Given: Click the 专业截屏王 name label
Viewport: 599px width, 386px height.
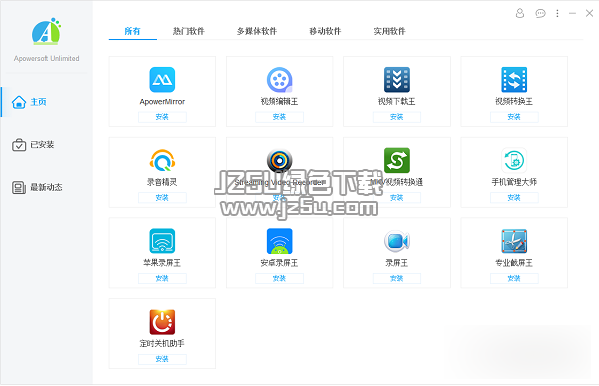Looking at the screenshot, I should pos(514,263).
